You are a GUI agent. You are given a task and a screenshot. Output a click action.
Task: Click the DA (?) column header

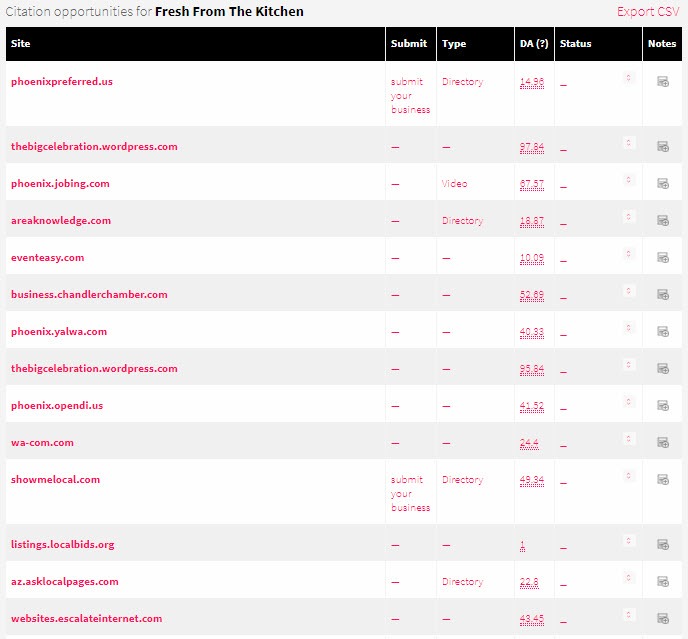pos(534,43)
